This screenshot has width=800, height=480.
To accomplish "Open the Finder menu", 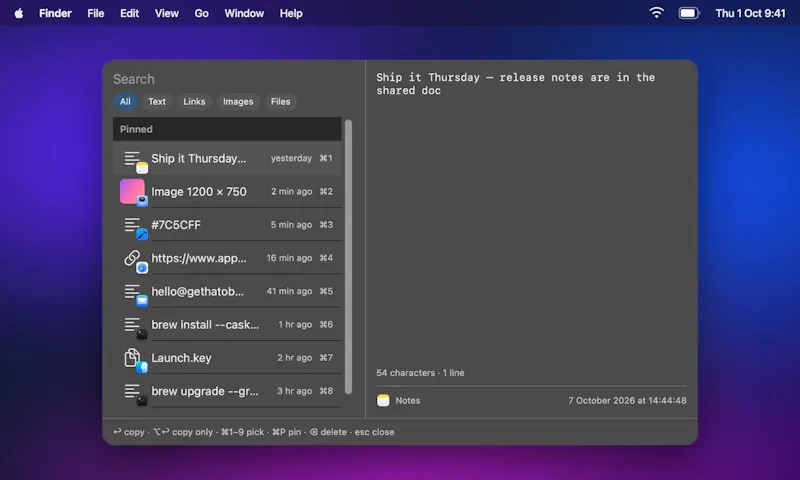I will click(x=55, y=13).
